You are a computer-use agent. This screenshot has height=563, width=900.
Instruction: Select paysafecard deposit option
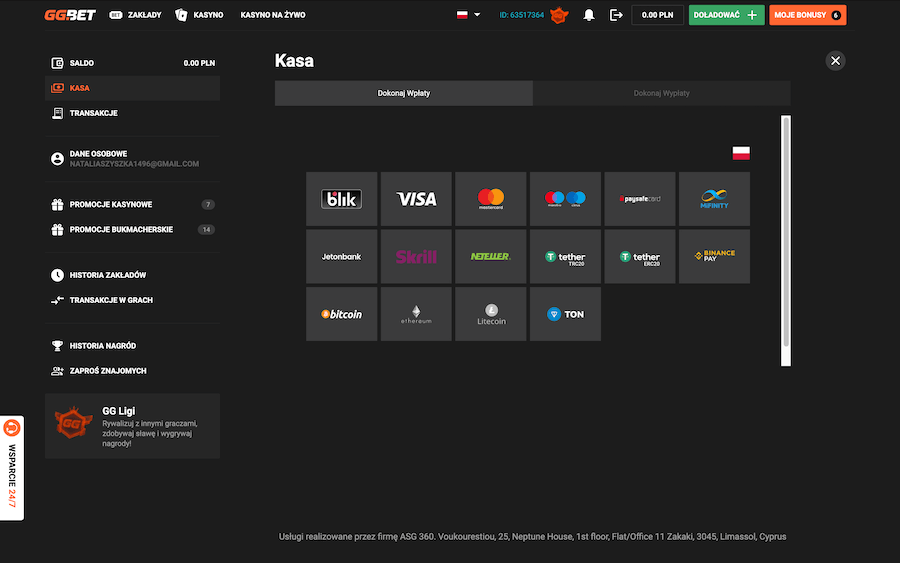click(640, 199)
